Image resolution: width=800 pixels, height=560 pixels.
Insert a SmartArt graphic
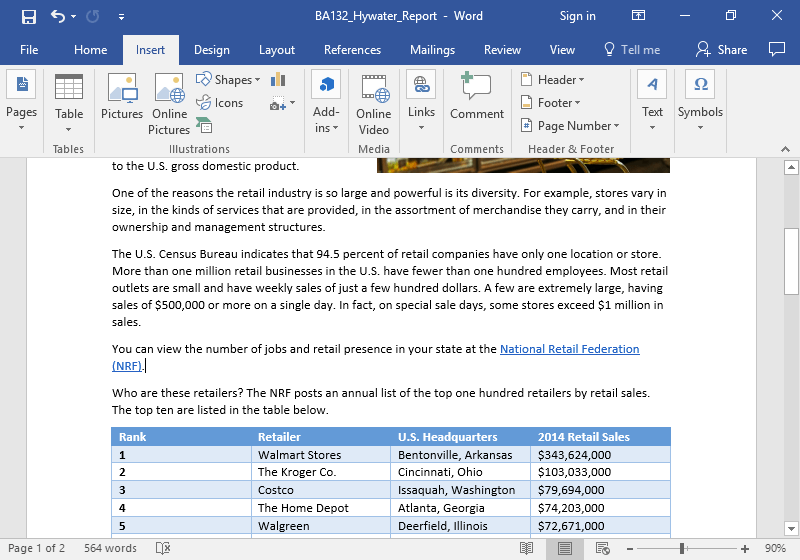[205, 125]
